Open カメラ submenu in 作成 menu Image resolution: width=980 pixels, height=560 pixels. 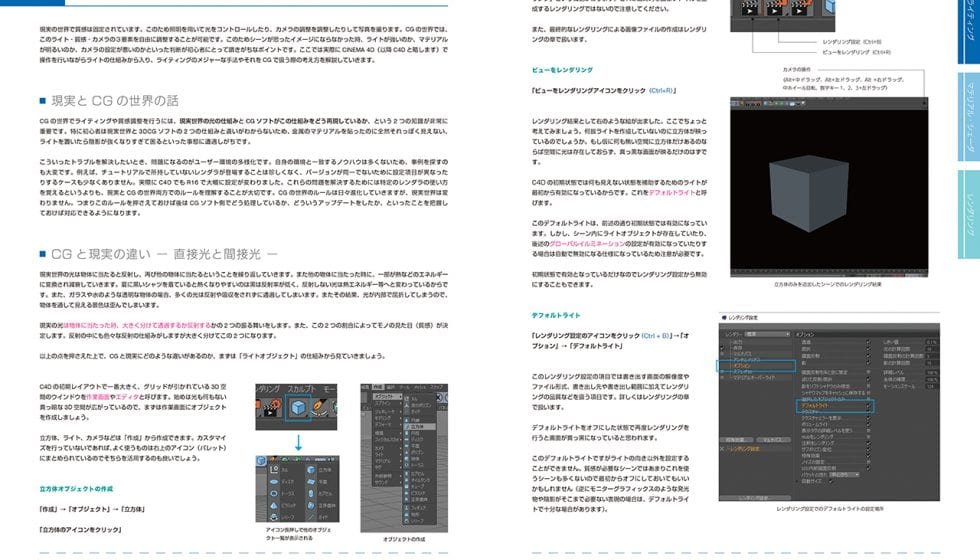[388, 448]
